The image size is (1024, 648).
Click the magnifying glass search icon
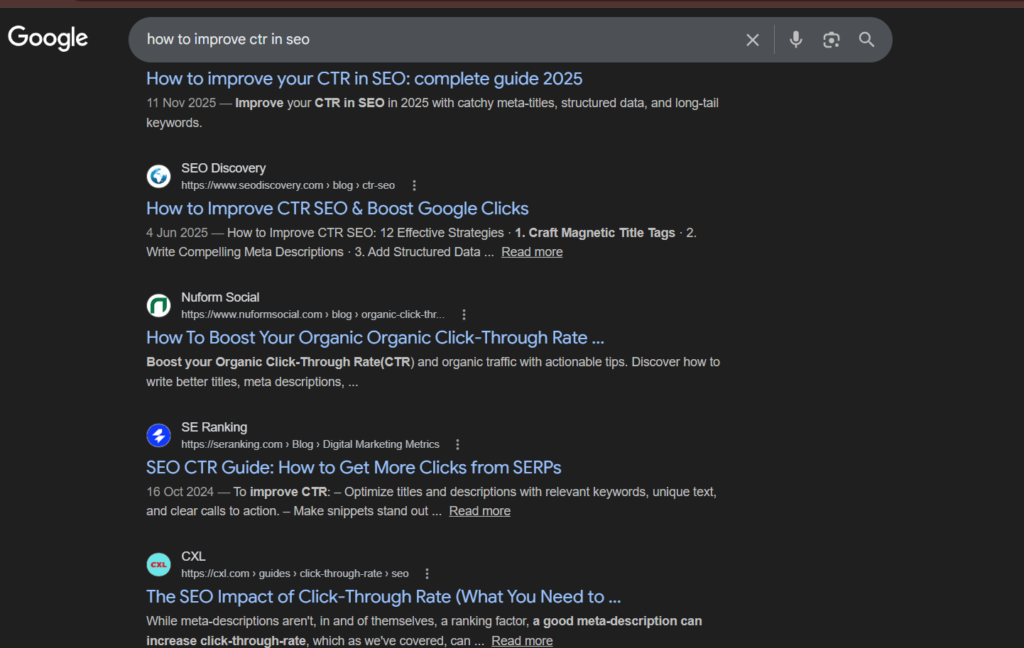866,39
